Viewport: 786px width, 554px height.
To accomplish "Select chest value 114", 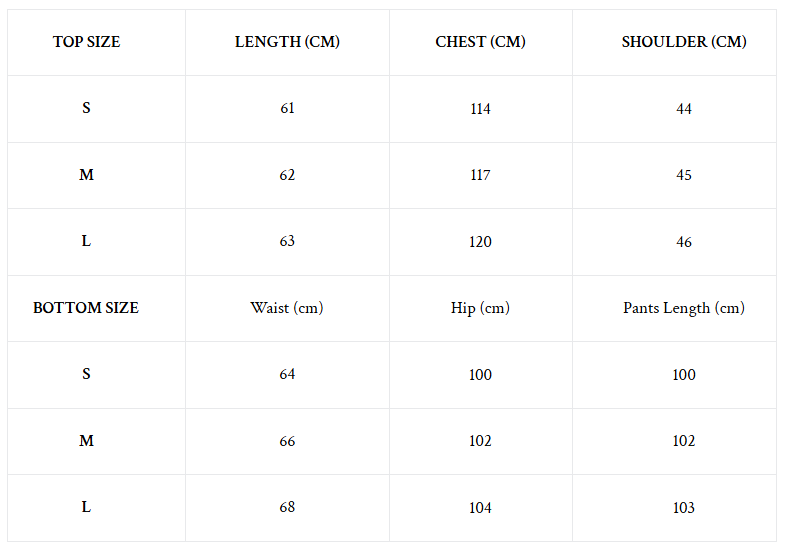I will tap(480, 109).
